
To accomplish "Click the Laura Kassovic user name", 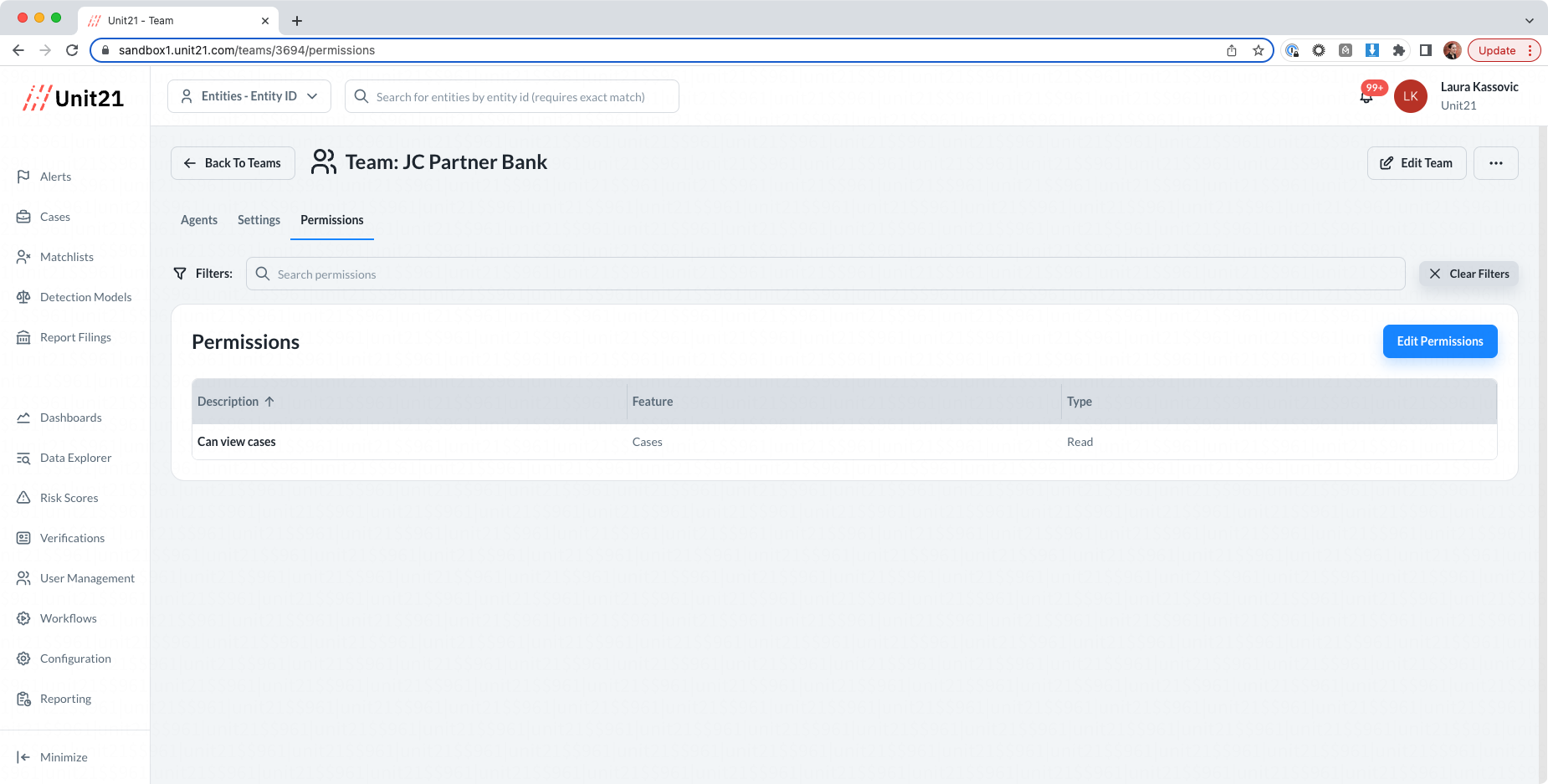I will click(x=1479, y=87).
